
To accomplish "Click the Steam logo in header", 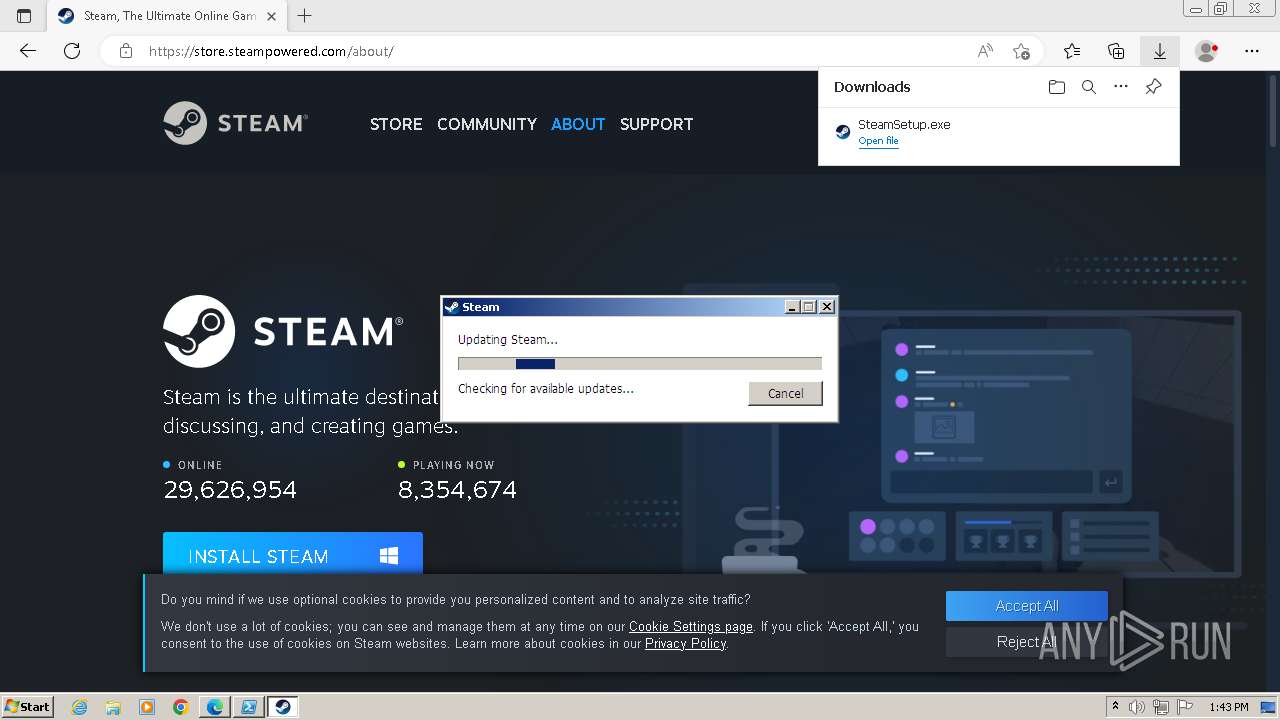I will click(235, 123).
